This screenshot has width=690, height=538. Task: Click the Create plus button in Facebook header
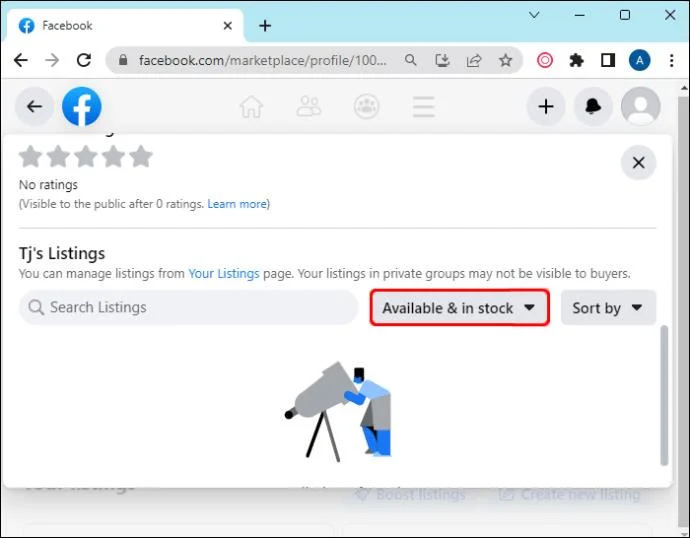(546, 106)
